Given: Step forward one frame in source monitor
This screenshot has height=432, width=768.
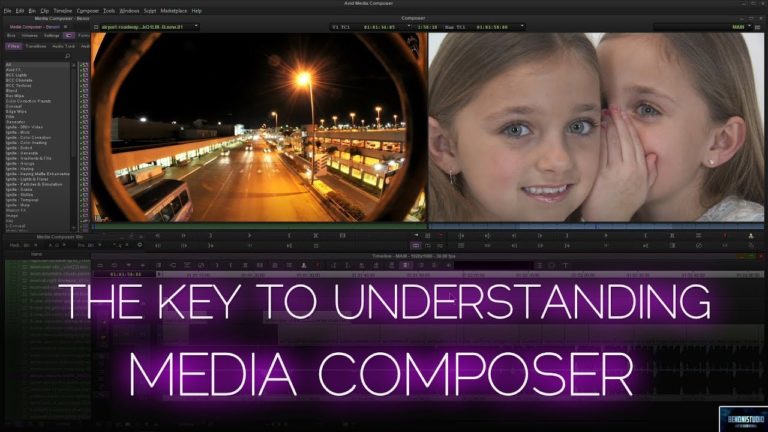Looking at the screenshot, I should tap(184, 236).
